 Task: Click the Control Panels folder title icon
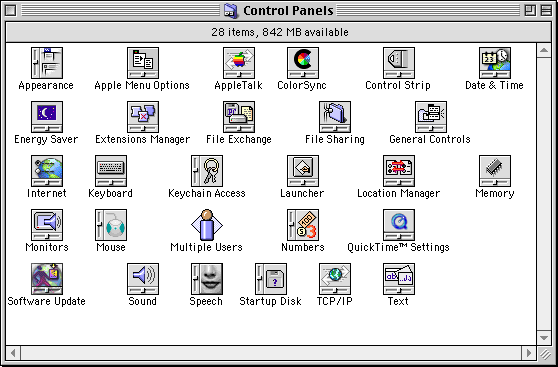click(231, 11)
